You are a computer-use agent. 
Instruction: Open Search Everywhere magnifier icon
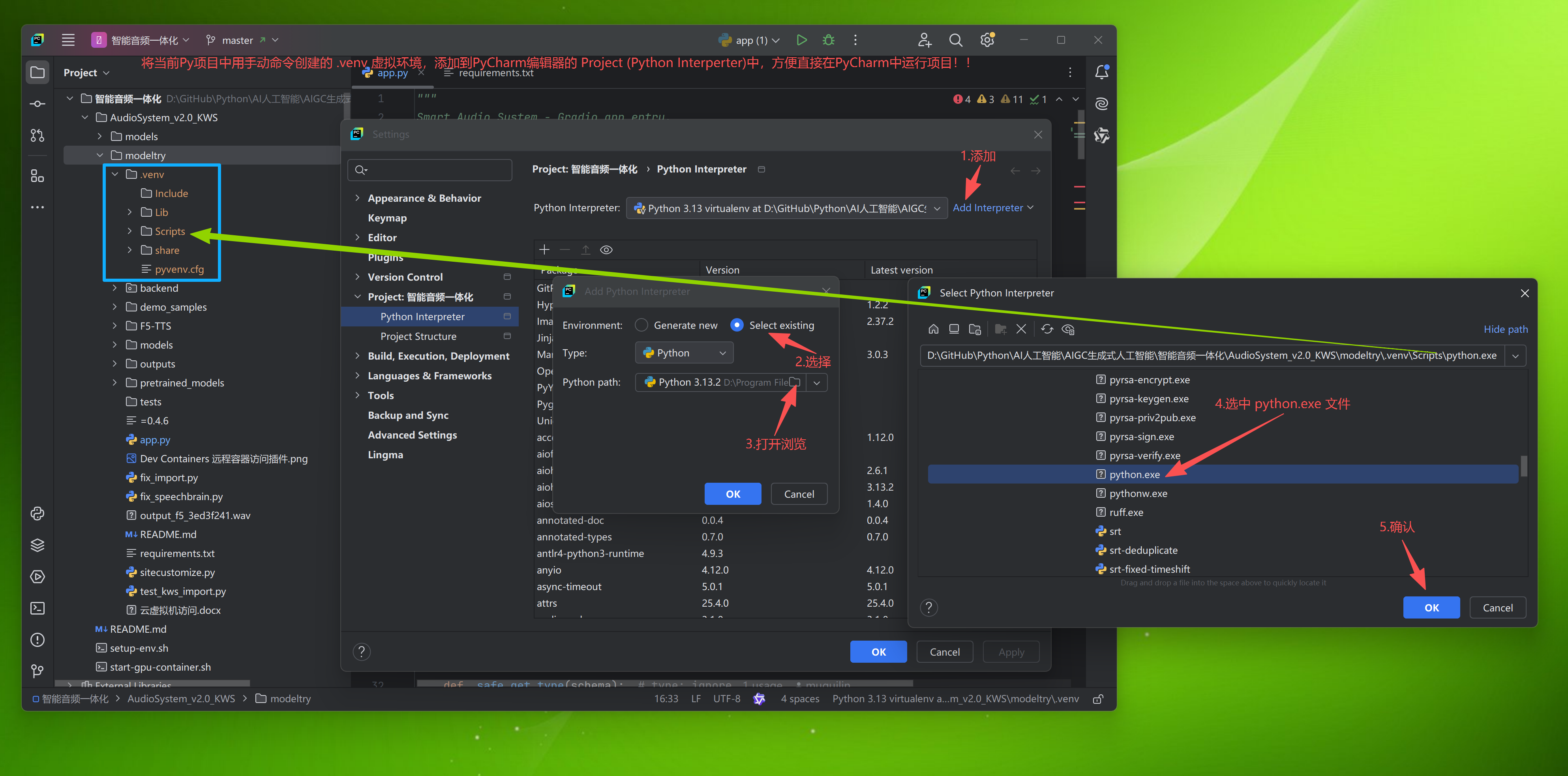coord(955,40)
